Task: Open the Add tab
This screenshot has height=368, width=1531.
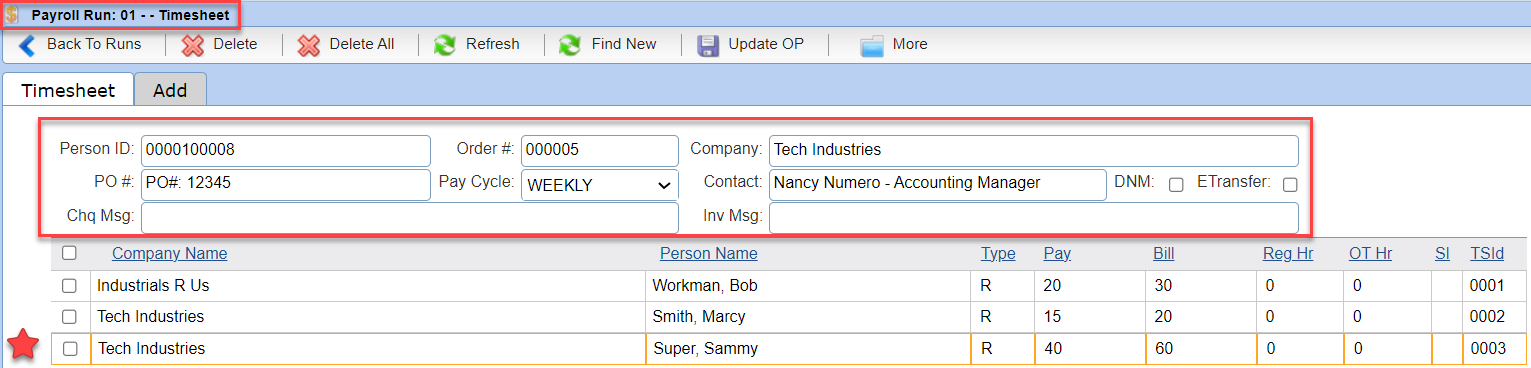Action: tap(170, 90)
